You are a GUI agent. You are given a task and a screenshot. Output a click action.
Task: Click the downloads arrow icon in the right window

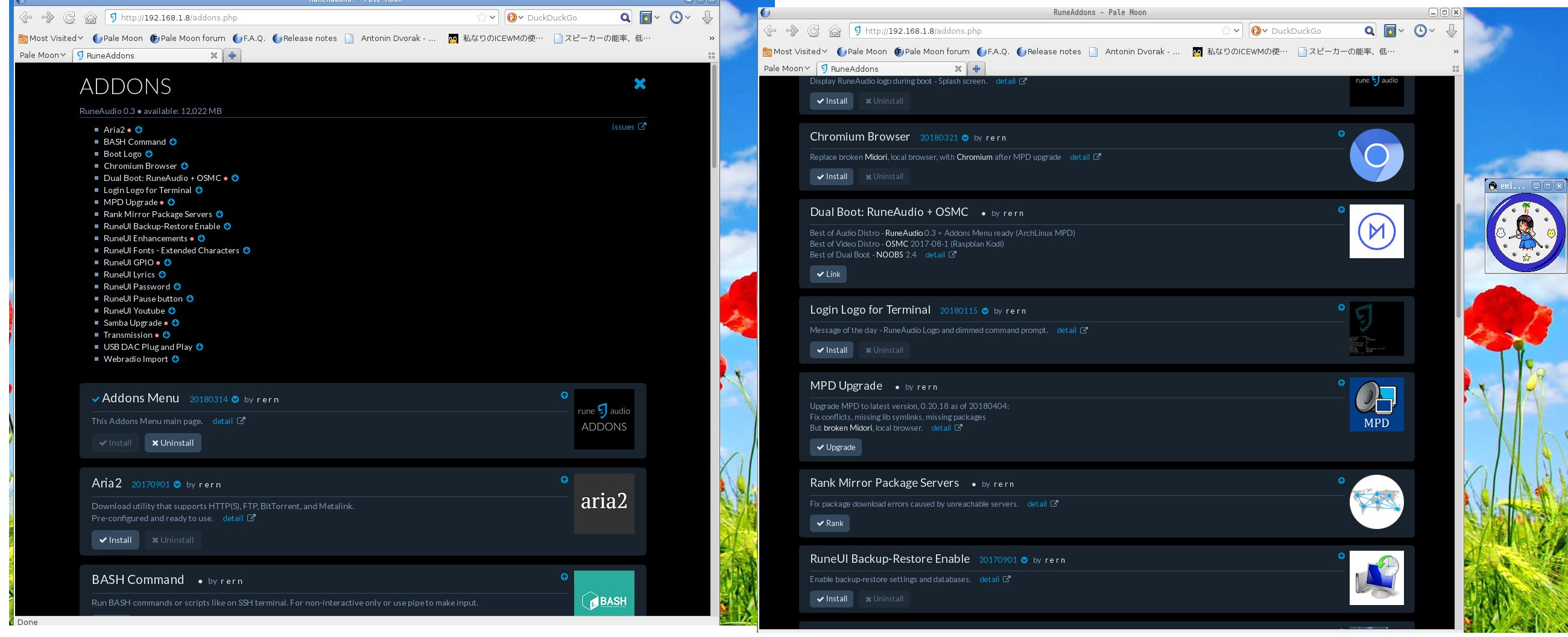coord(1451,31)
